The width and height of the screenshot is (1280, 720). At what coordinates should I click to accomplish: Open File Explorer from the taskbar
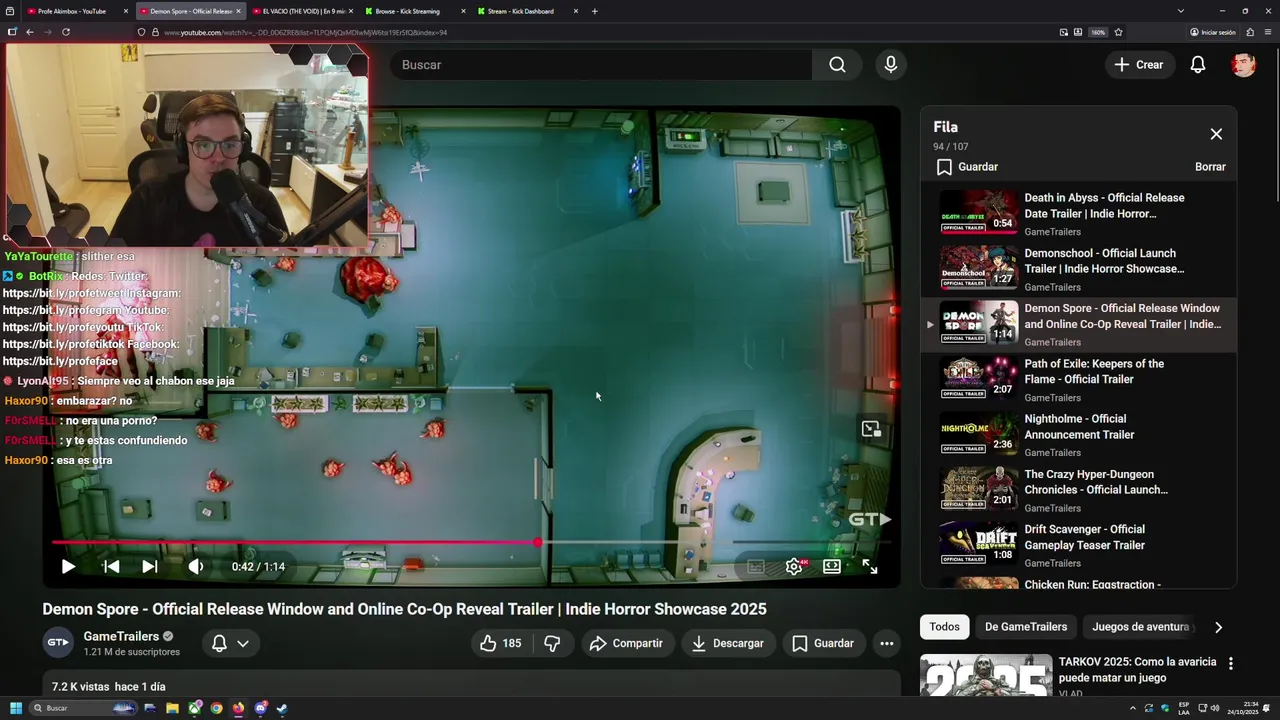172,708
